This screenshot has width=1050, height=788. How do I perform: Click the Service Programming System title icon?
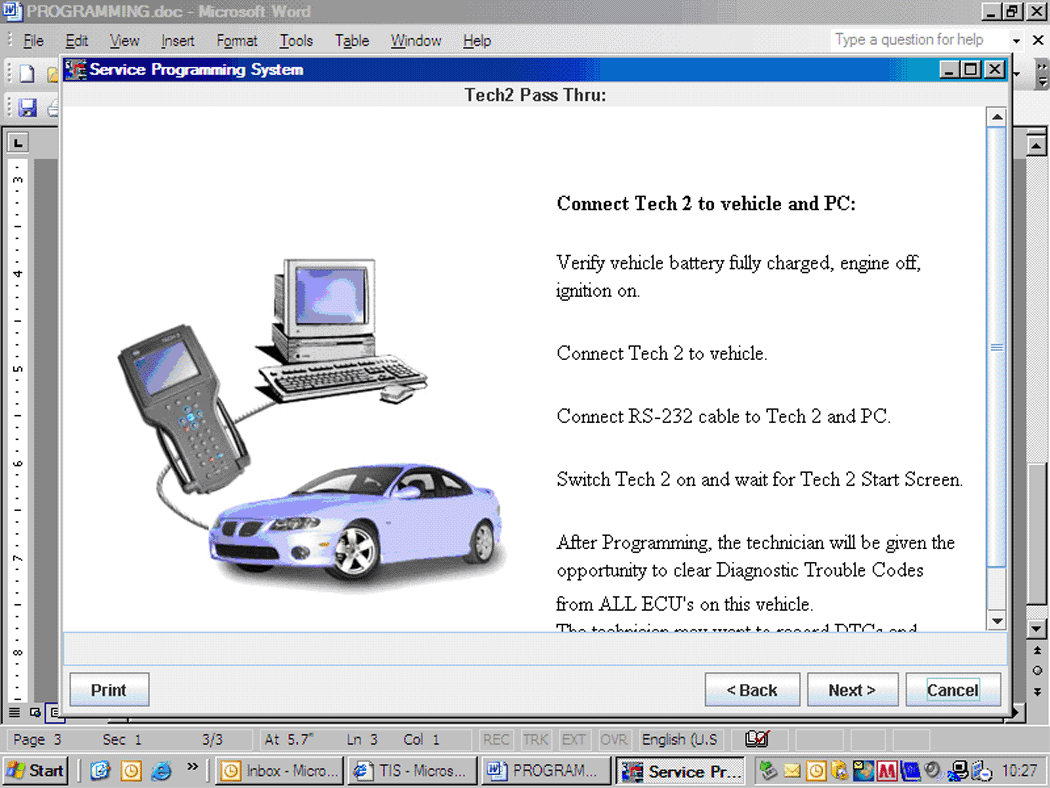(75, 70)
